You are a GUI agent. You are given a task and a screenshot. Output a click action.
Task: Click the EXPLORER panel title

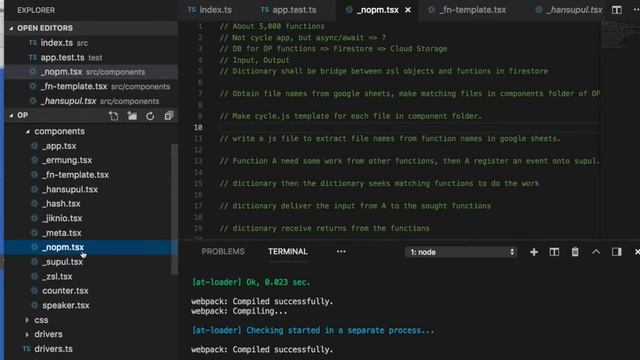36,10
